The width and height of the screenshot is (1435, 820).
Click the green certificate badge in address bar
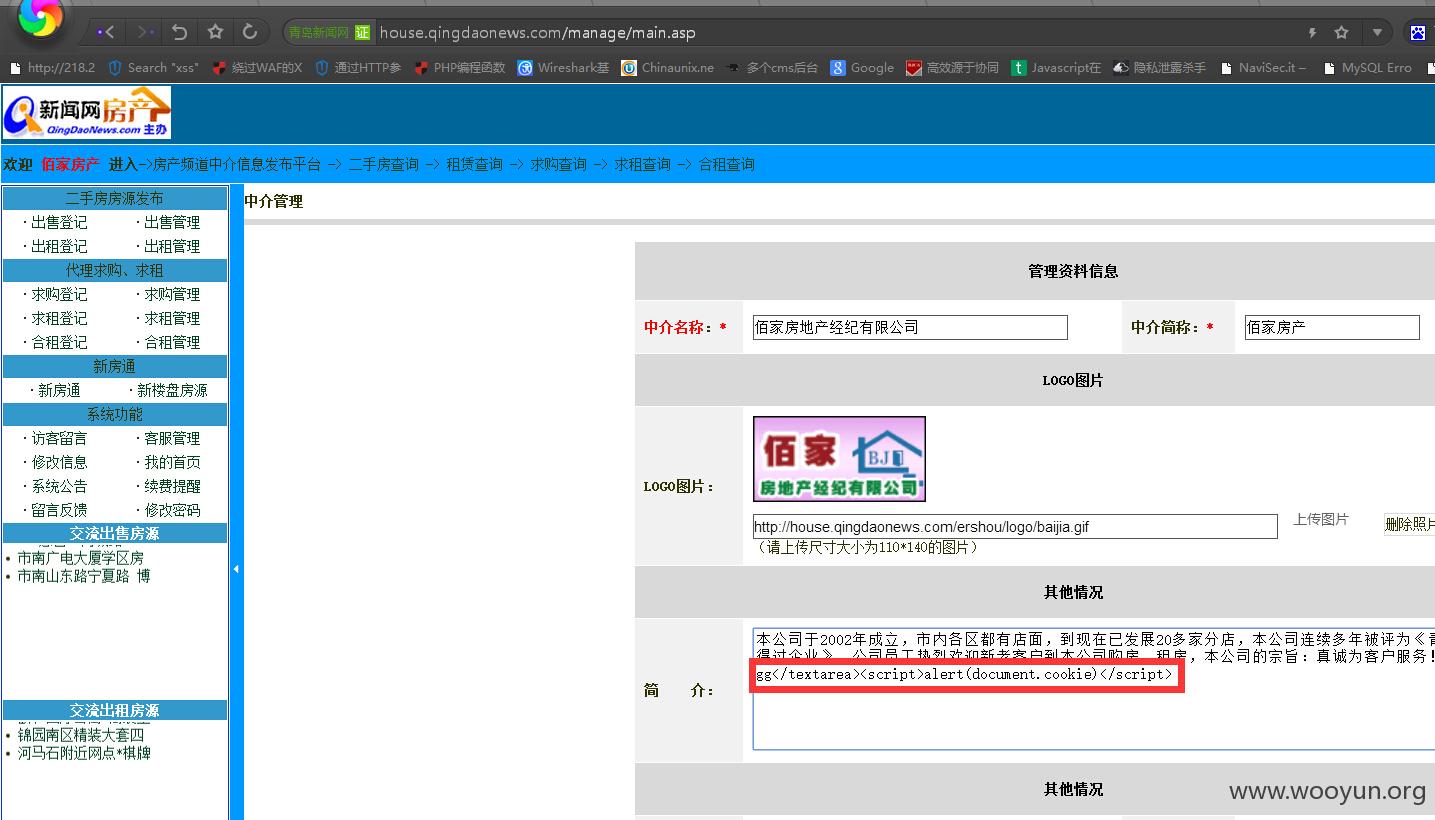[x=362, y=32]
